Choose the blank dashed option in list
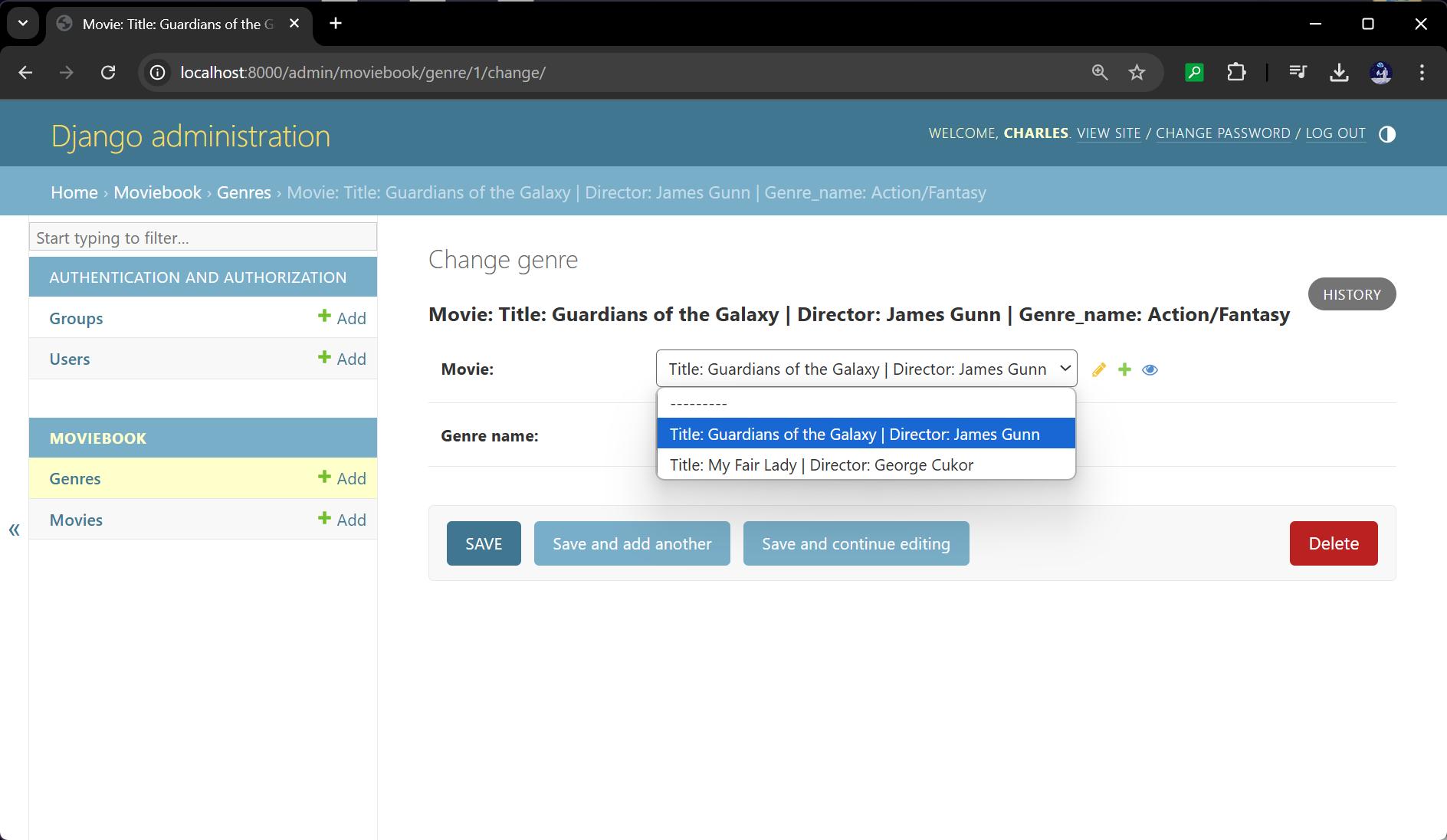The image size is (1447, 840). pos(698,403)
